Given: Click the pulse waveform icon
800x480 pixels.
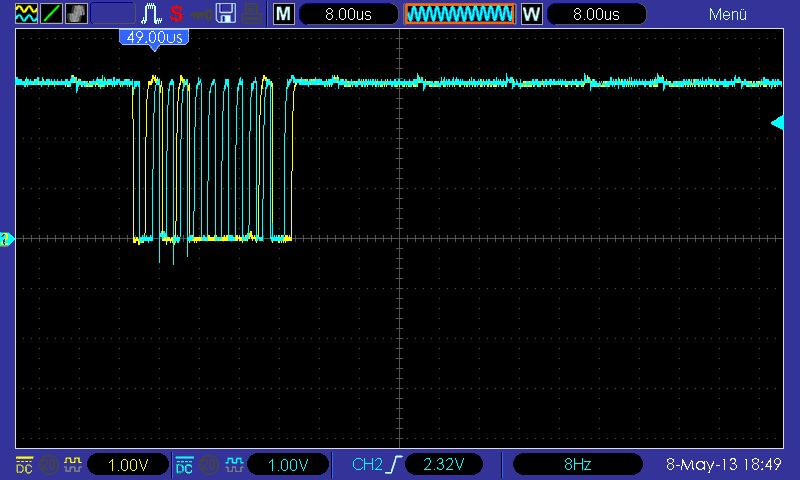Looking at the screenshot, I should tap(151, 14).
